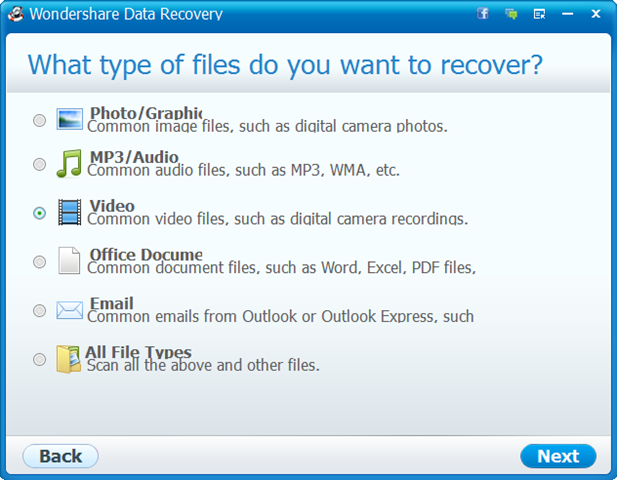617x480 pixels.
Task: Click the Office Document label text
Action: point(146,254)
